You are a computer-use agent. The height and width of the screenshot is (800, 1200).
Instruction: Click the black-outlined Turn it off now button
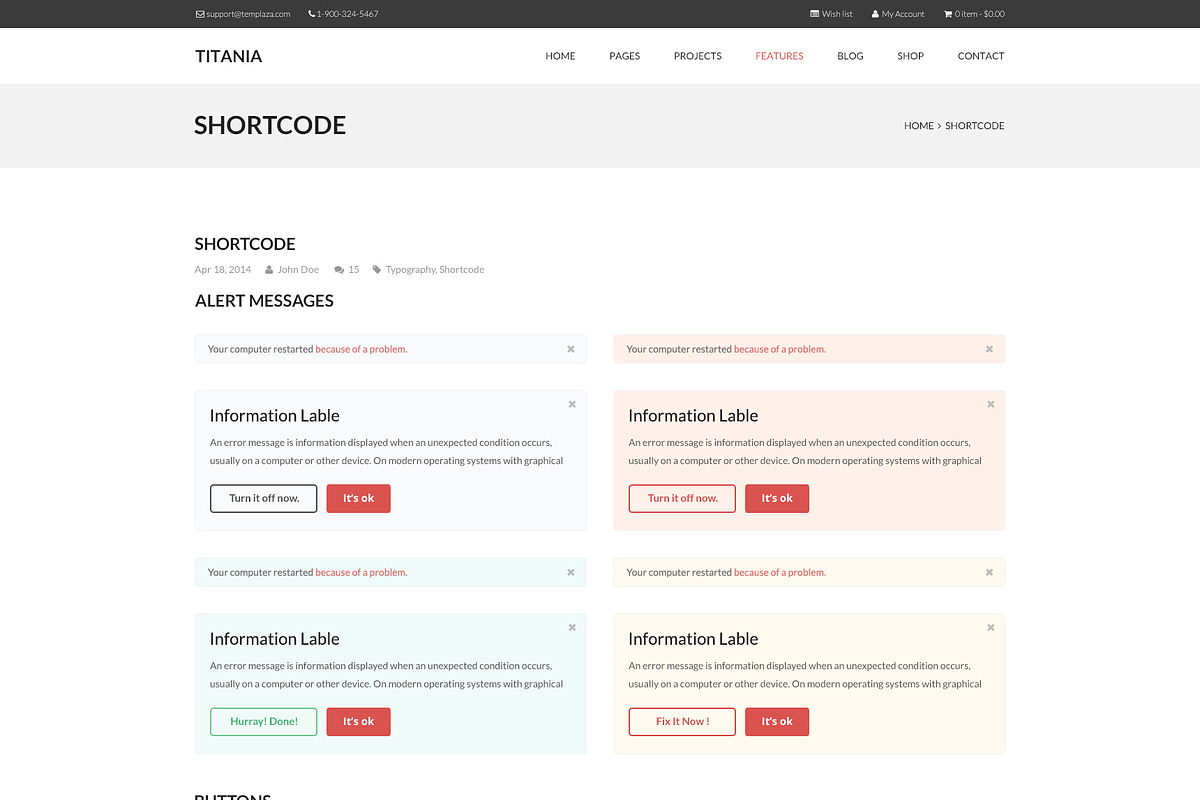point(264,498)
